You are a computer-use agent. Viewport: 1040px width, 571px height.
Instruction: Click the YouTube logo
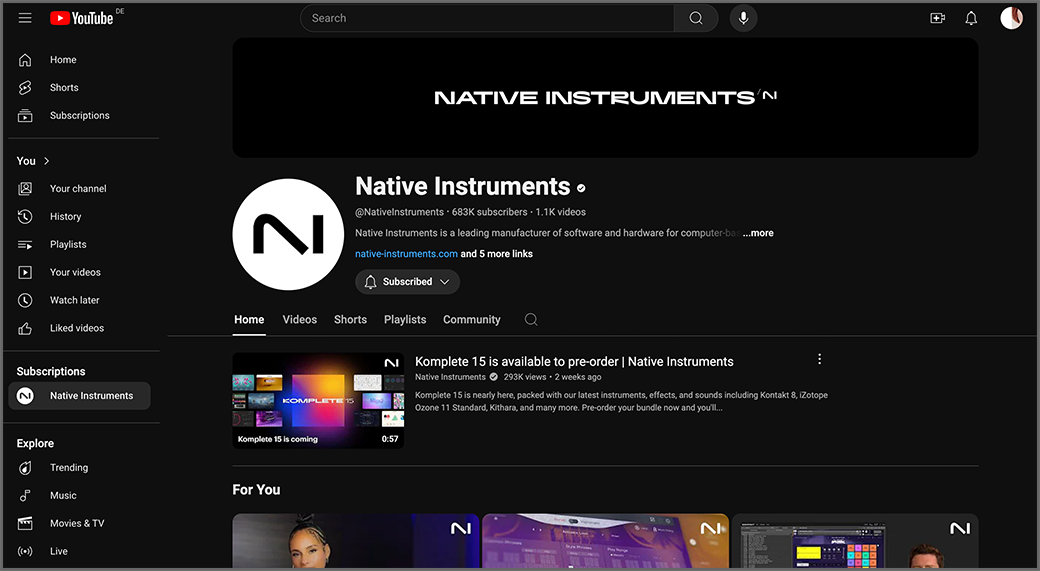point(82,18)
